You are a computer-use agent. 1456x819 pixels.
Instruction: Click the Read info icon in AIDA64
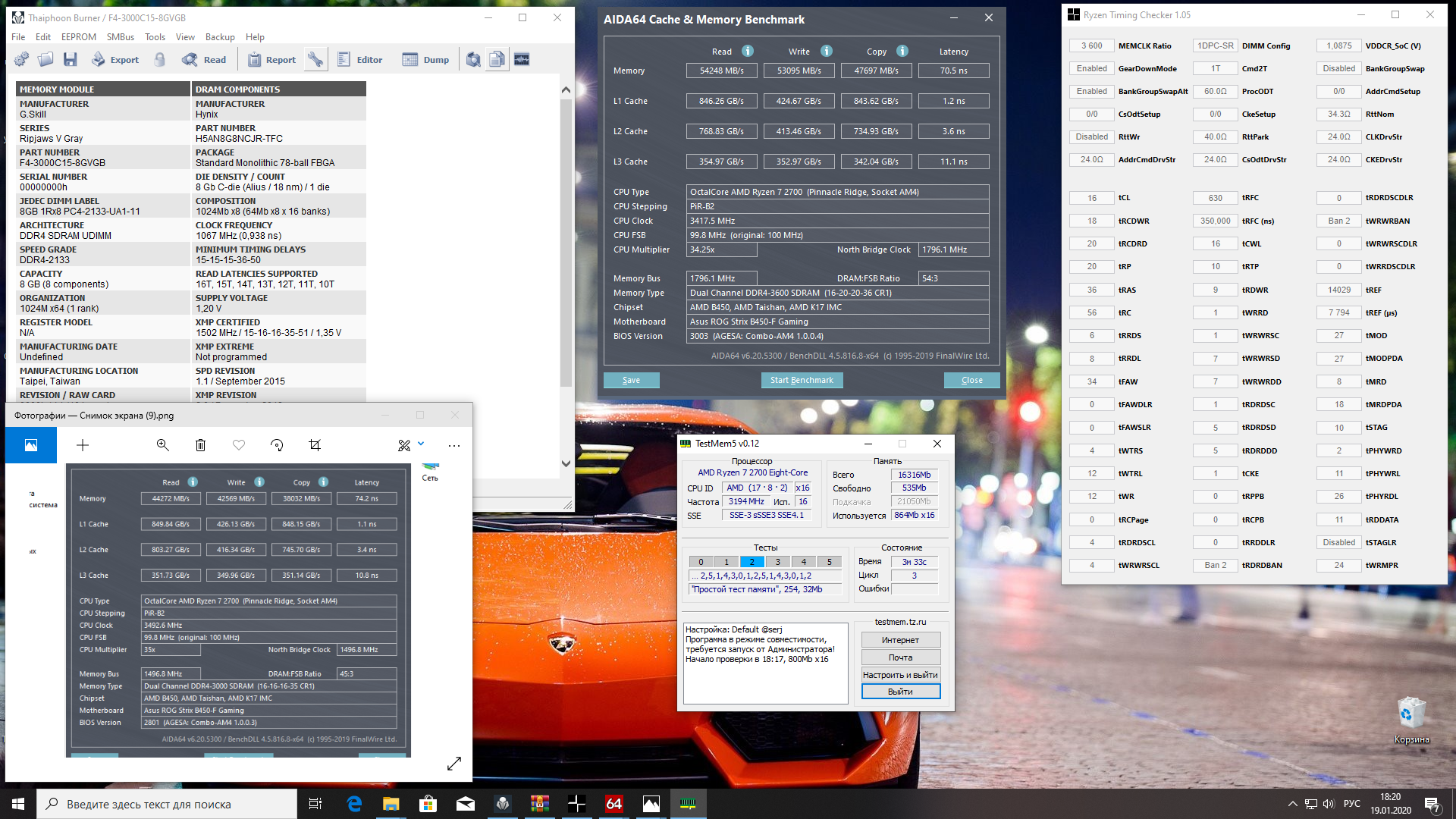click(748, 51)
